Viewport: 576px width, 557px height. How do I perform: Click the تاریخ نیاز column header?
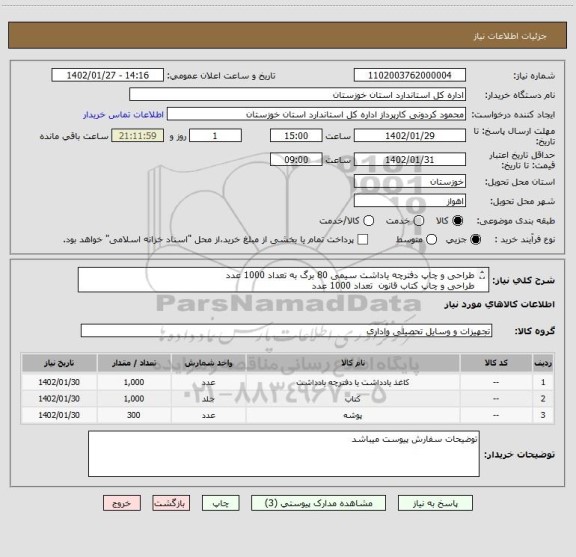(x=59, y=363)
